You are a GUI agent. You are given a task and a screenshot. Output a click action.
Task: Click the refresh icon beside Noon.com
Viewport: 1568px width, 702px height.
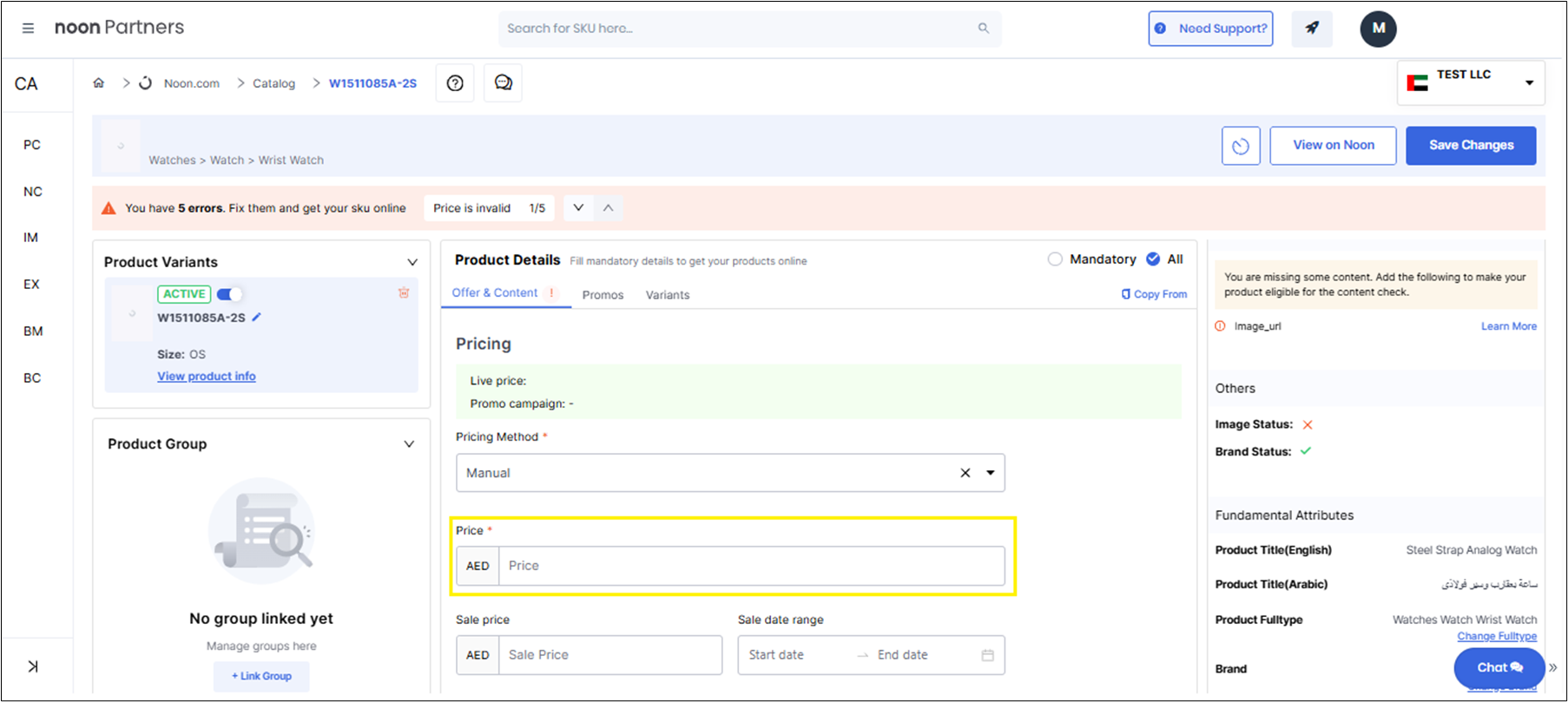146,83
